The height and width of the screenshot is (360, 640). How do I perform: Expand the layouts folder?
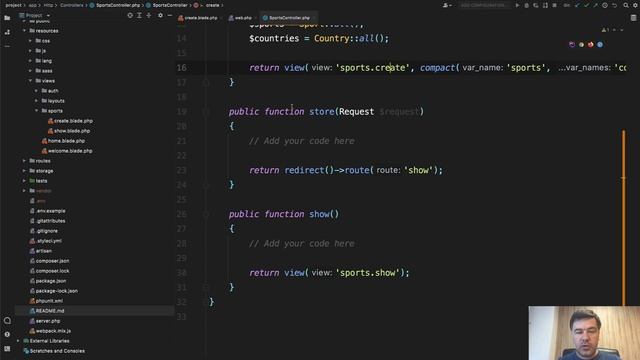(36, 101)
